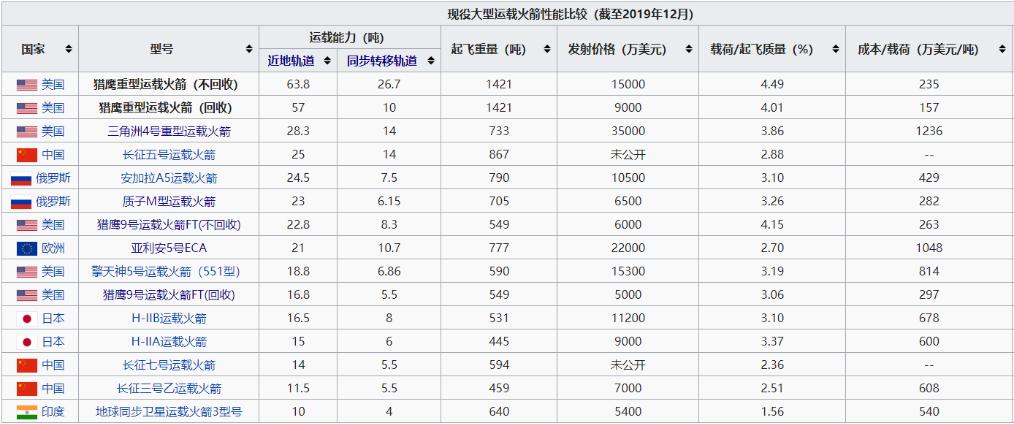Screen dimensions: 1014x424
Task: Sort table by 型号 column arrows
Action: (249, 49)
